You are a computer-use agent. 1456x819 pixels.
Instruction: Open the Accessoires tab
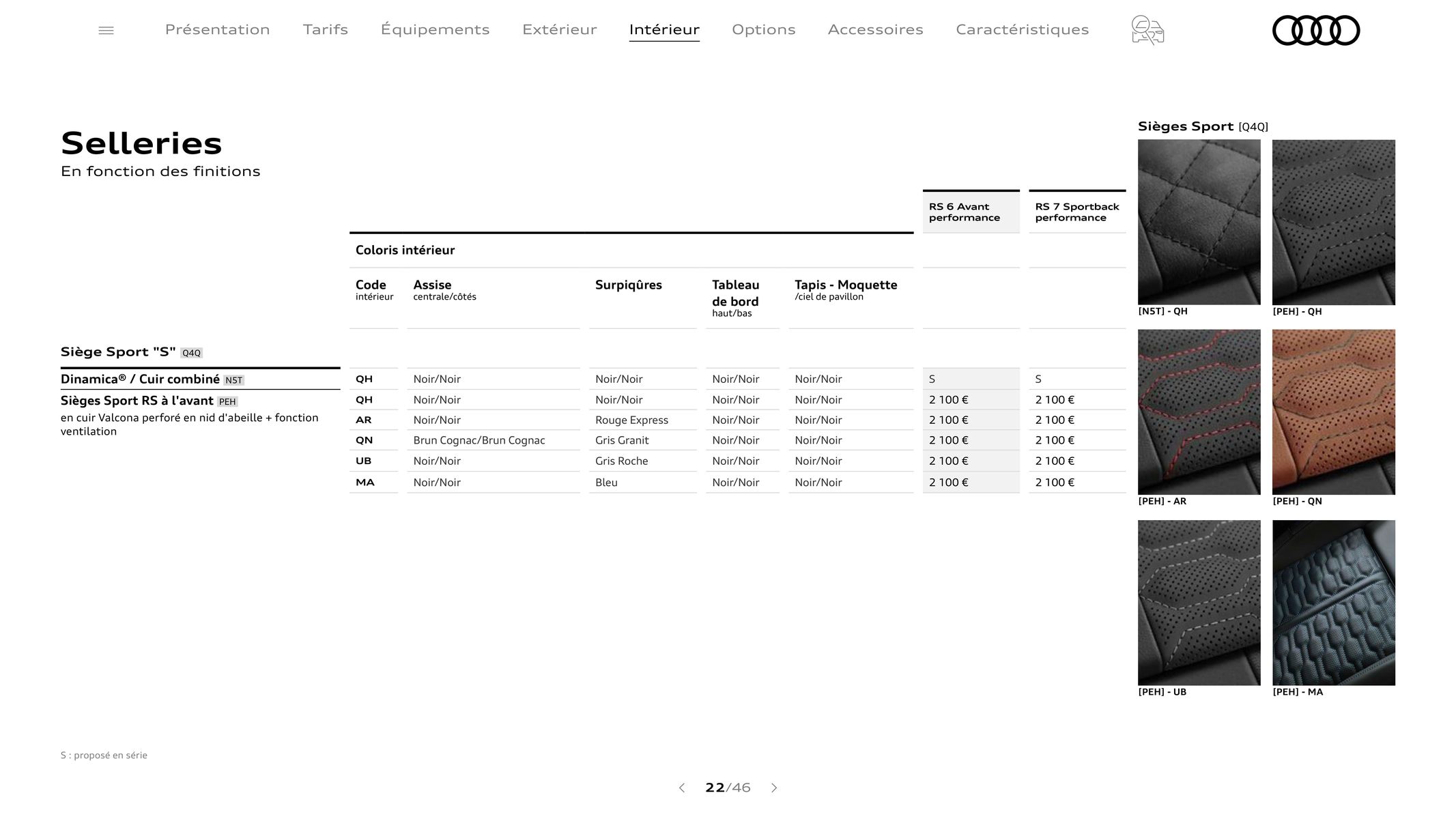point(875,29)
